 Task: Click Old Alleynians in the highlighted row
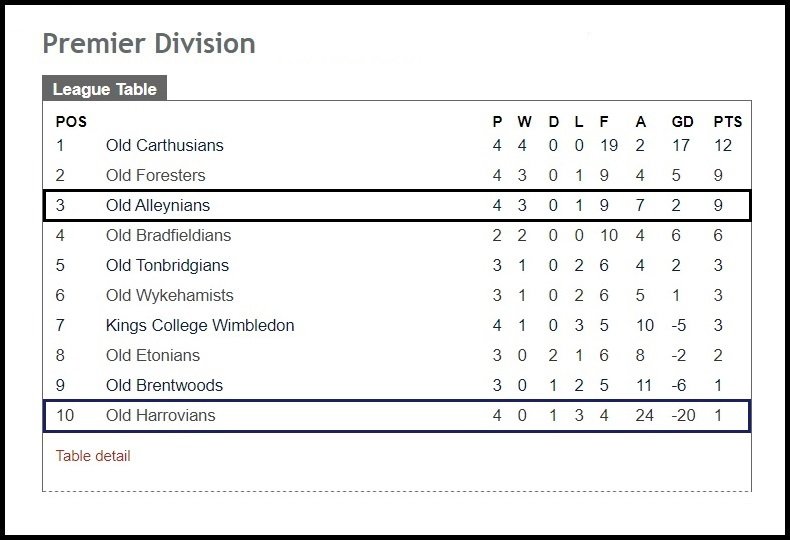pos(158,206)
